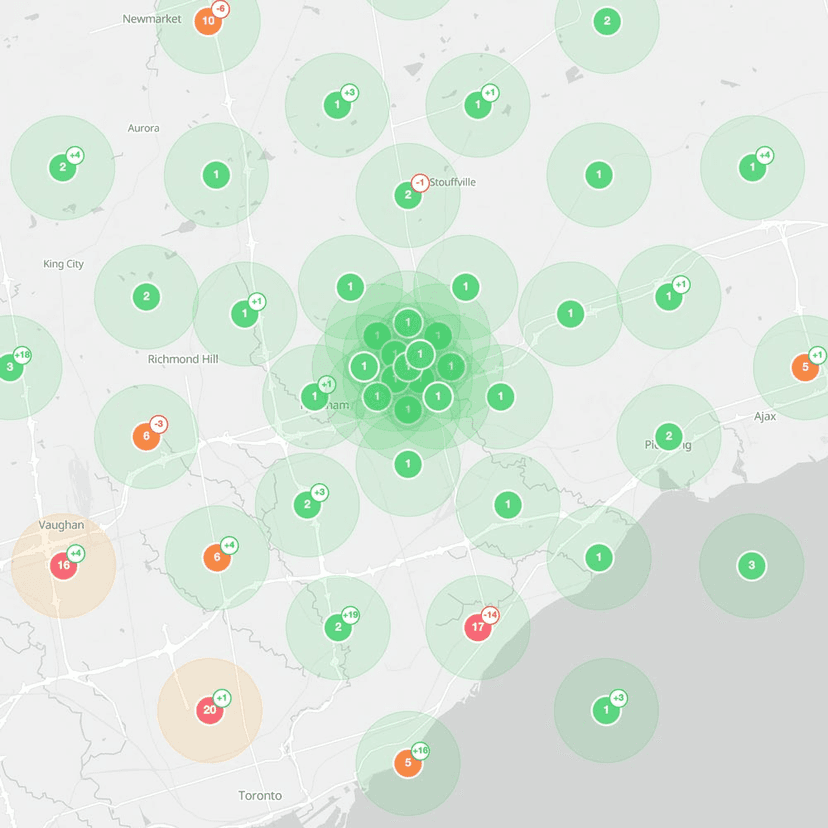Click the green 2 marker near Aurora
This screenshot has height=828, width=828.
[x=62, y=168]
